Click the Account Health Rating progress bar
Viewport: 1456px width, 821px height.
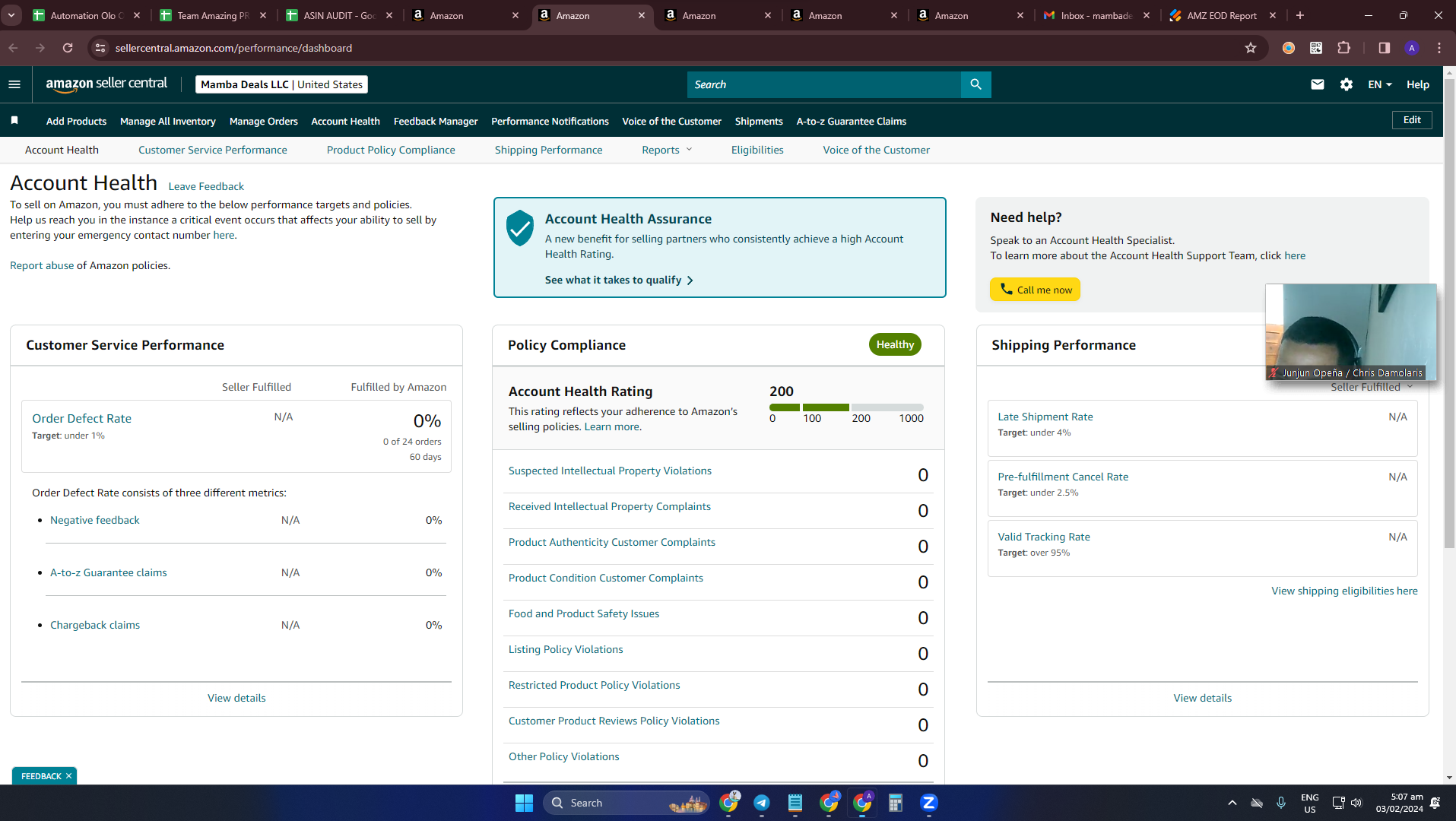(x=846, y=407)
